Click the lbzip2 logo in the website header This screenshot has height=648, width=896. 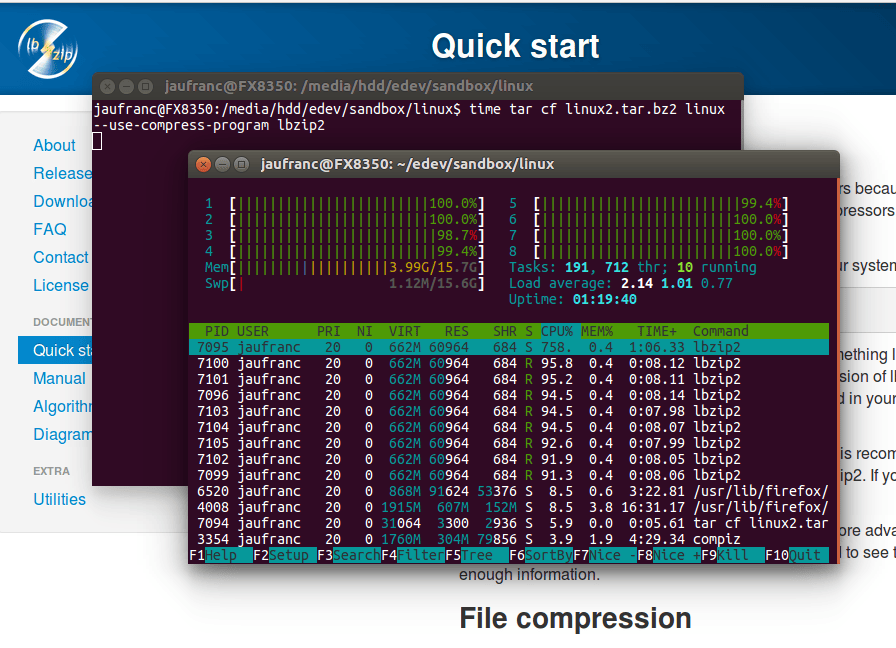pyautogui.click(x=48, y=49)
